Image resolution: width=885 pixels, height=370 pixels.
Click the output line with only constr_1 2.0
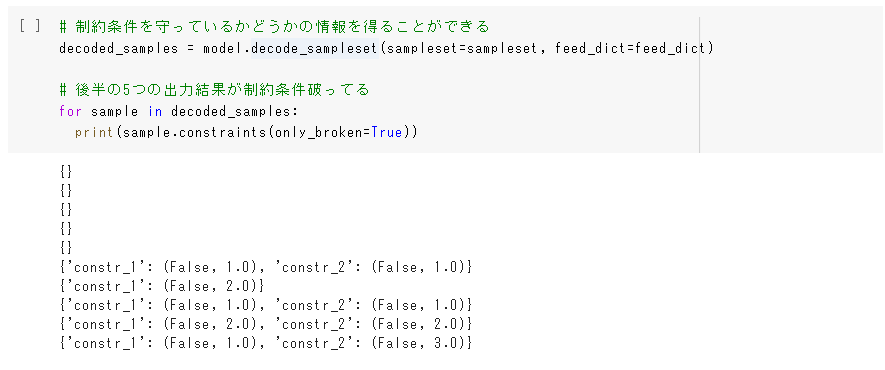coord(161,285)
